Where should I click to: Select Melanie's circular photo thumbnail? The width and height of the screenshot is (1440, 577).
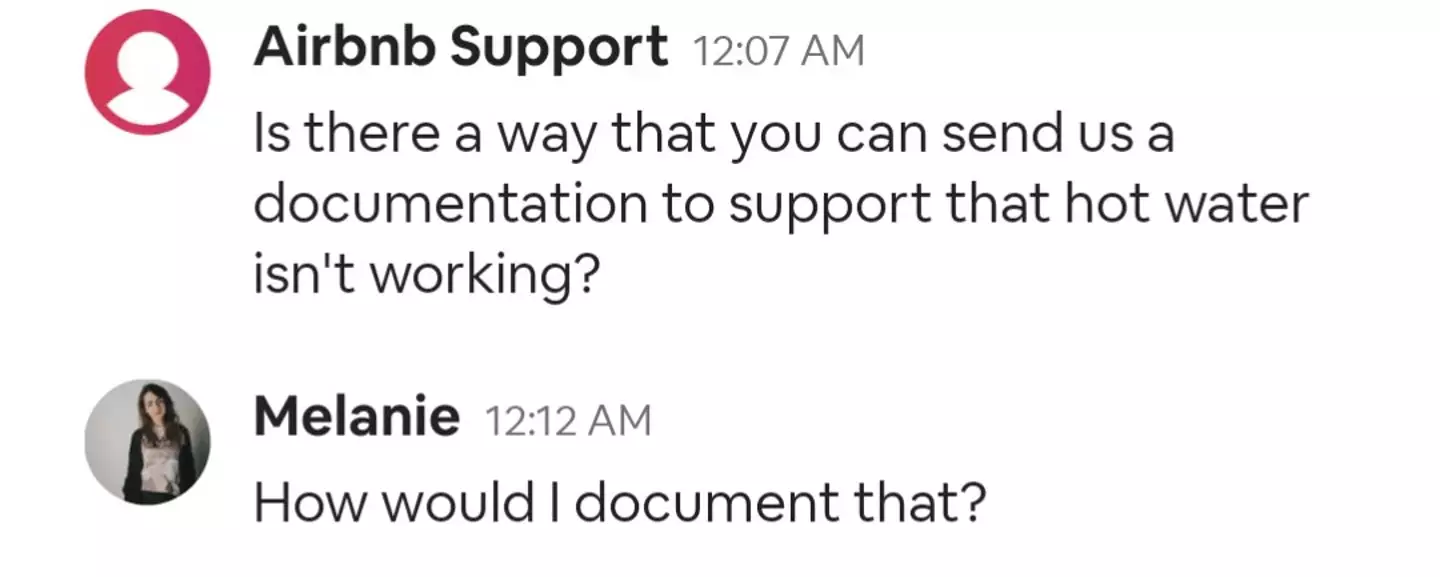(x=147, y=441)
